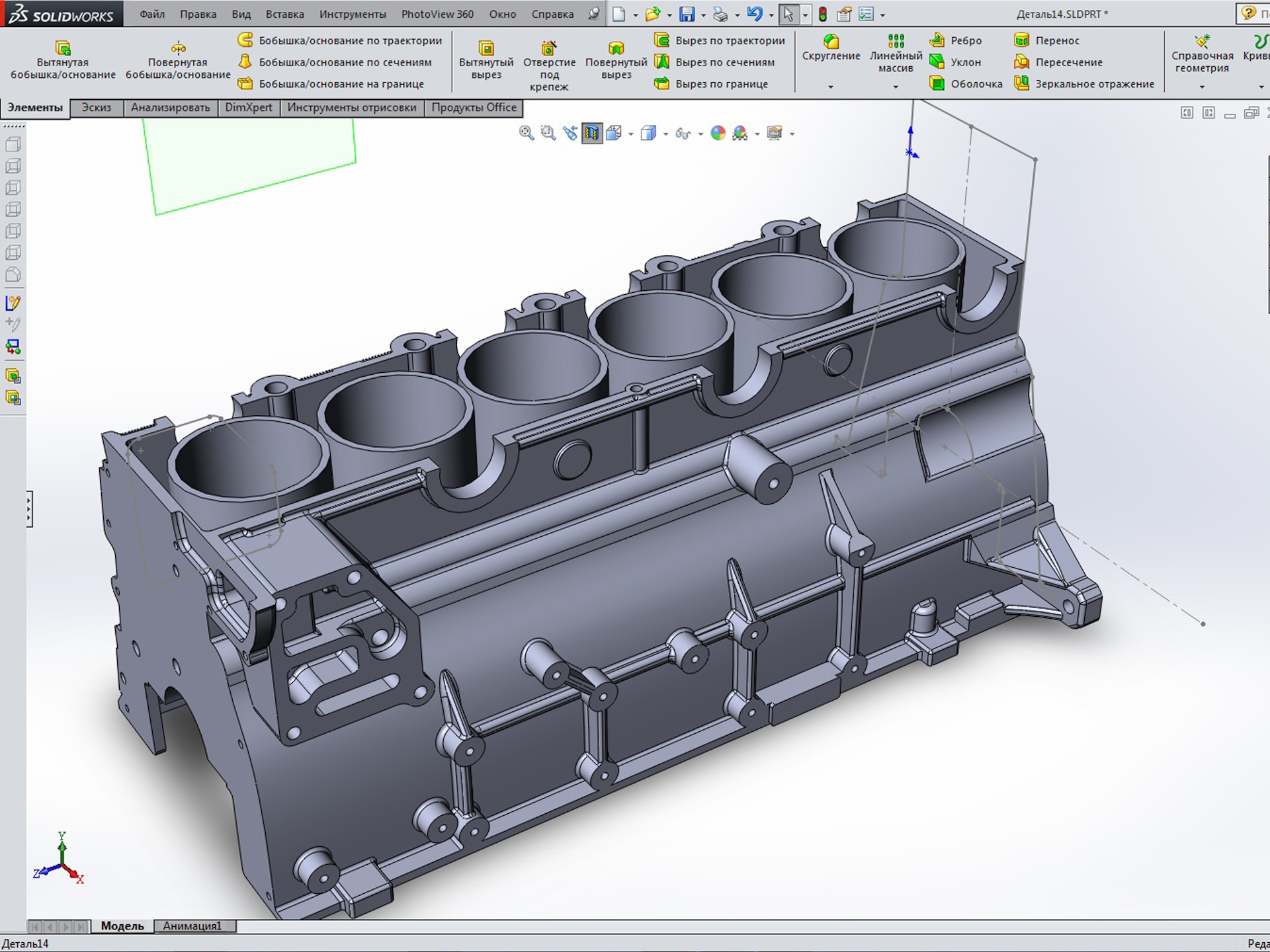Activate the Zoom to Fit magnifier icon
The width and height of the screenshot is (1270, 952).
[x=527, y=133]
